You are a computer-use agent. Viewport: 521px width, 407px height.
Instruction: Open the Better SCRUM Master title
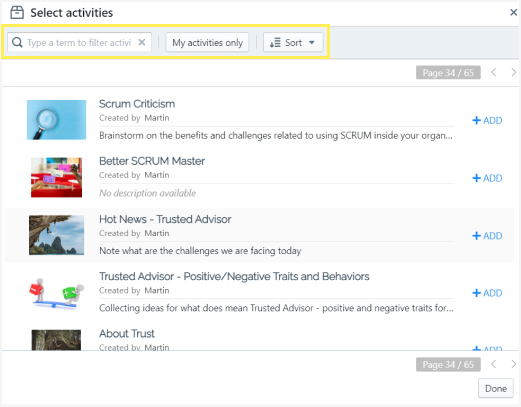(x=152, y=161)
